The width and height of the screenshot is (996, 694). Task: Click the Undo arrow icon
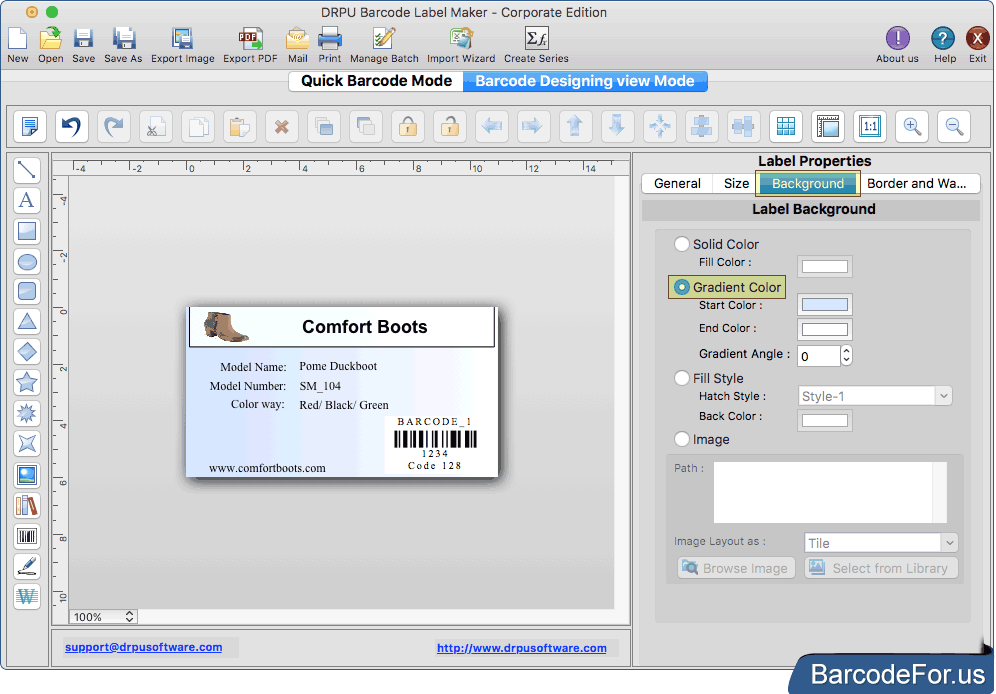pos(71,126)
